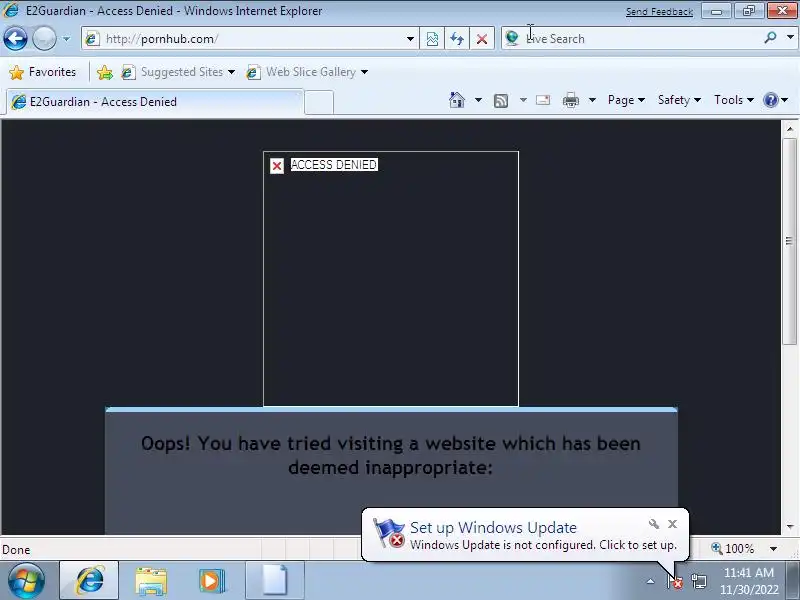Viewport: 800px width, 600px height.
Task: Click the scroll down arrow of page scrollbar
Action: [x=790, y=526]
